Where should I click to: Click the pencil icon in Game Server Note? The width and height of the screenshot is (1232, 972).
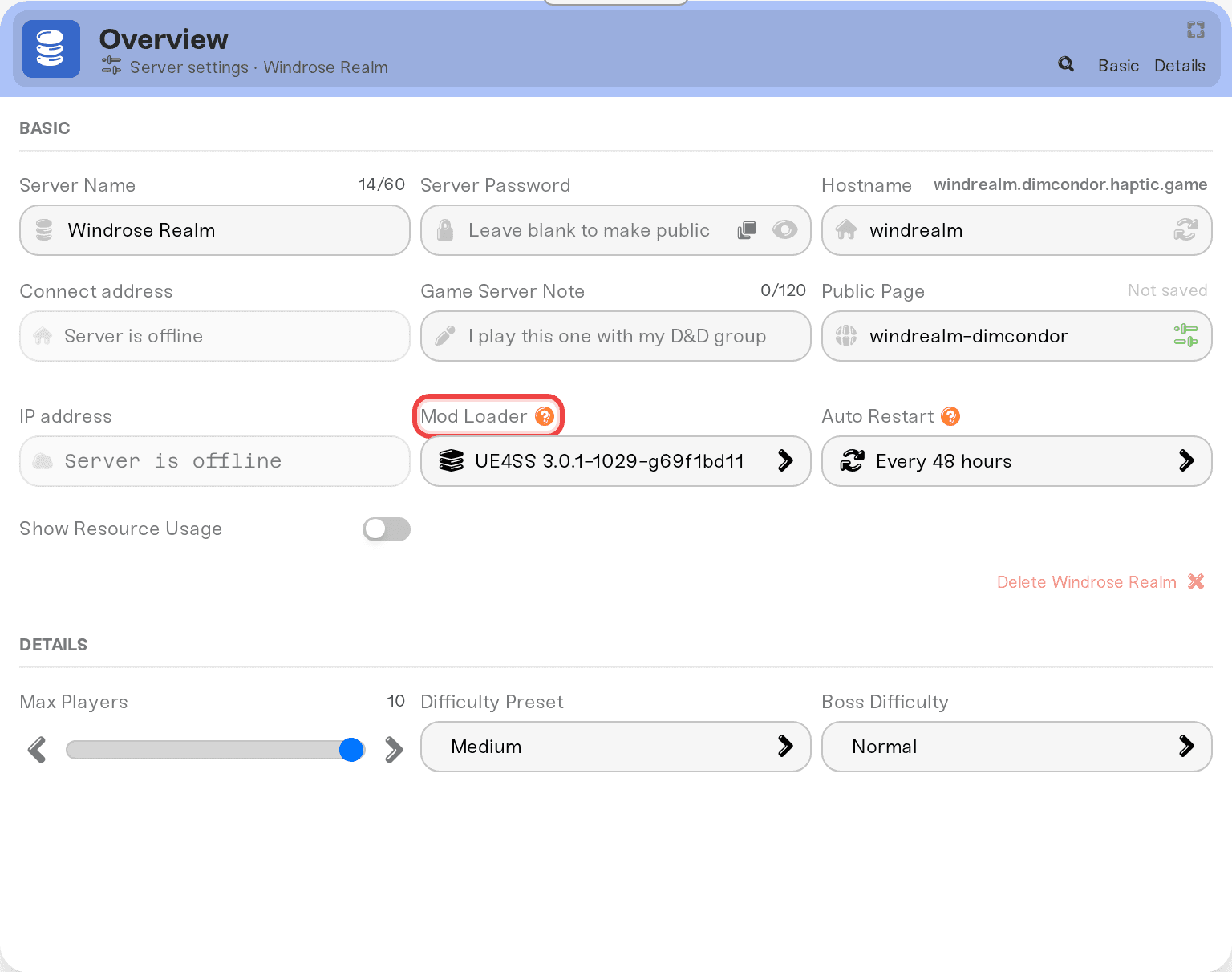pos(445,336)
